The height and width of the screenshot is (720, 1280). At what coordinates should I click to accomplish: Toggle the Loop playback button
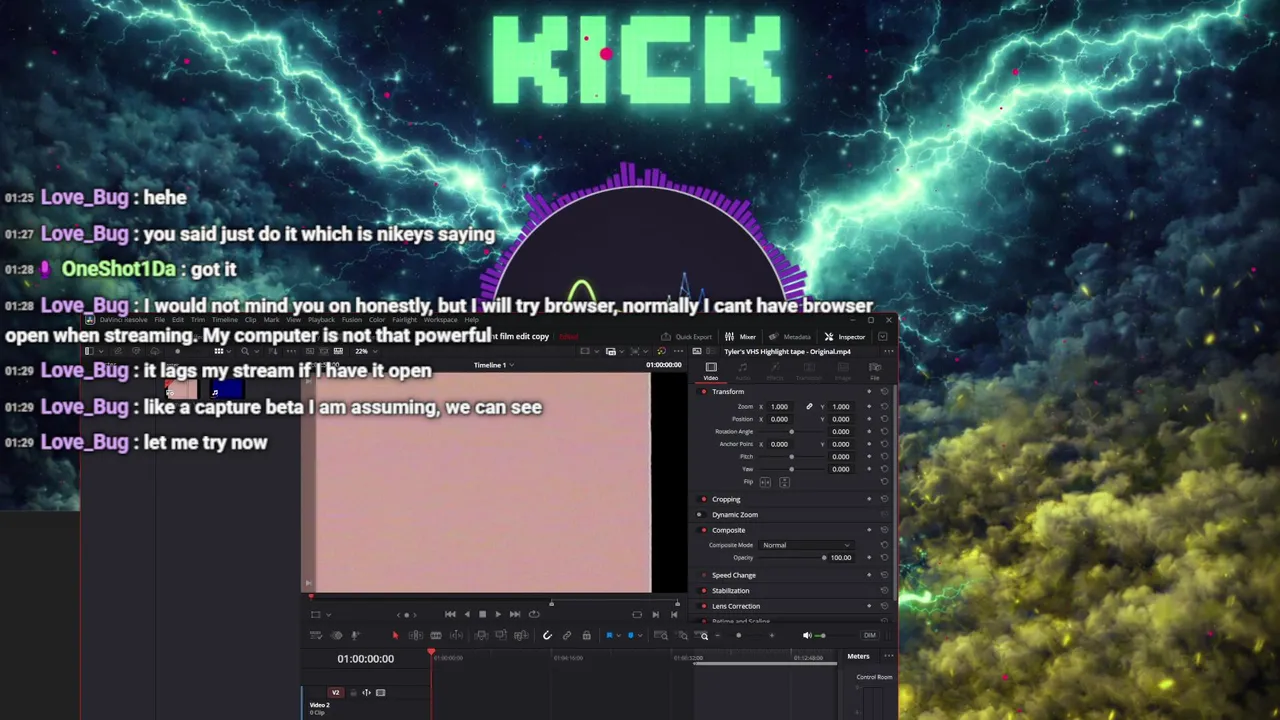[x=534, y=614]
